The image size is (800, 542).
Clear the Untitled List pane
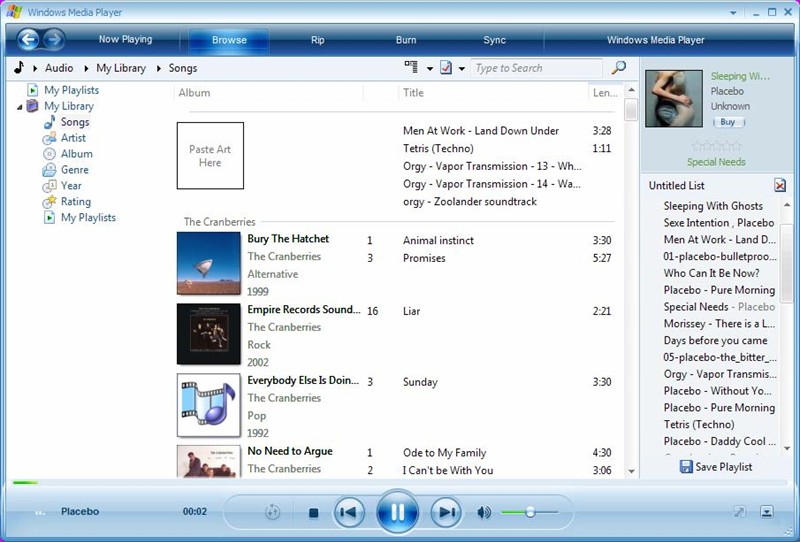pyautogui.click(x=780, y=186)
